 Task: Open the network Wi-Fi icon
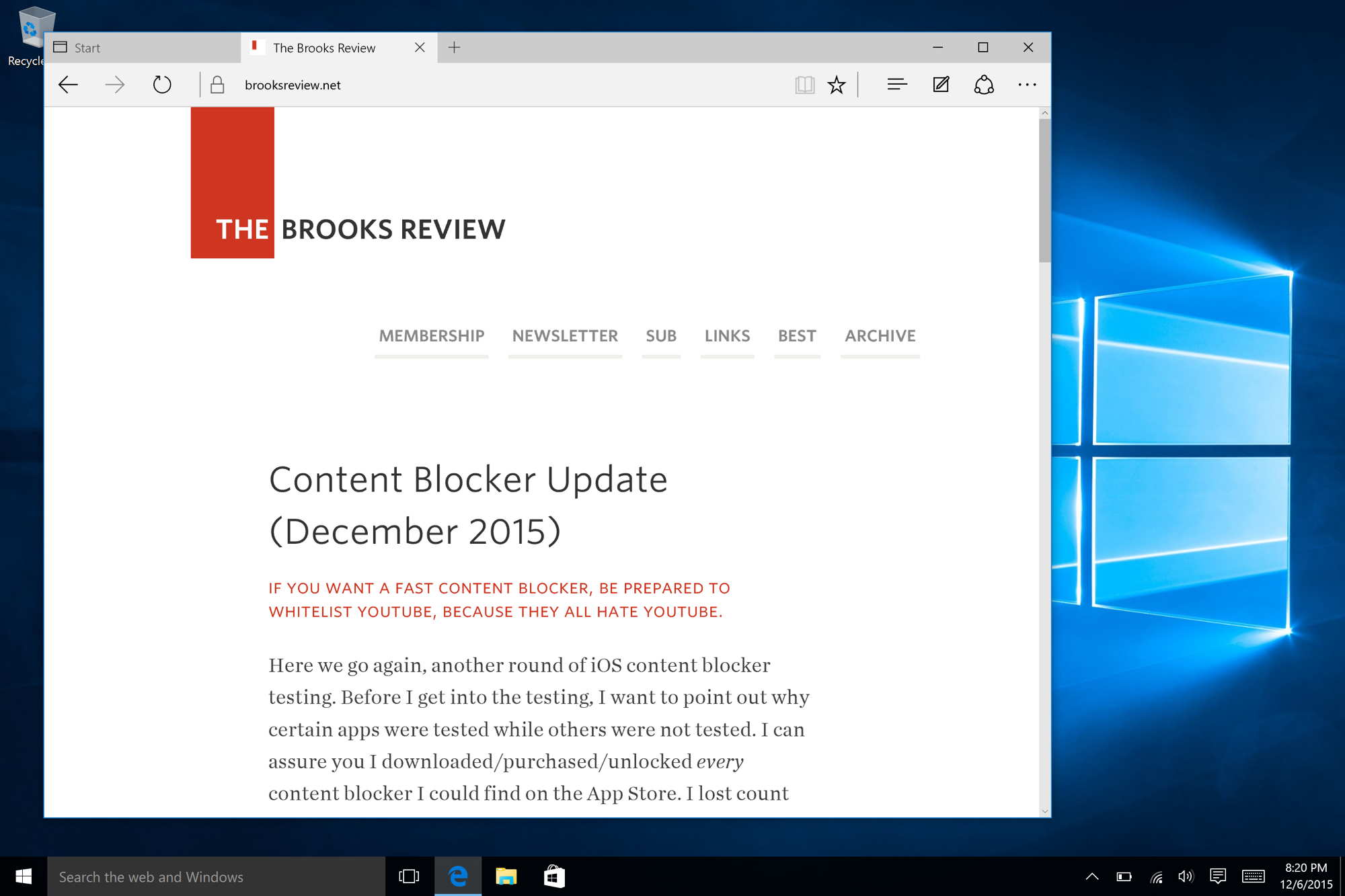coord(1156,877)
